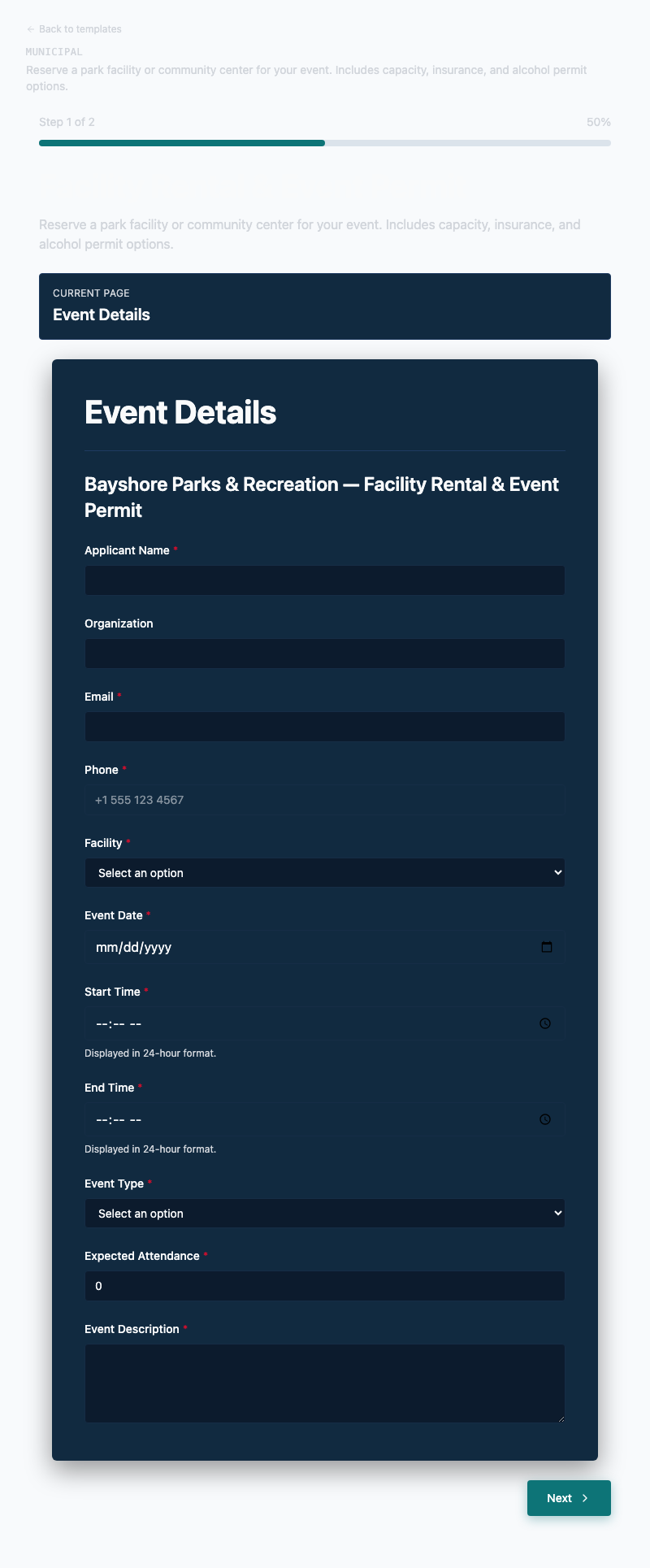Click the Phone field showing +1 555 123 4567

324,799
